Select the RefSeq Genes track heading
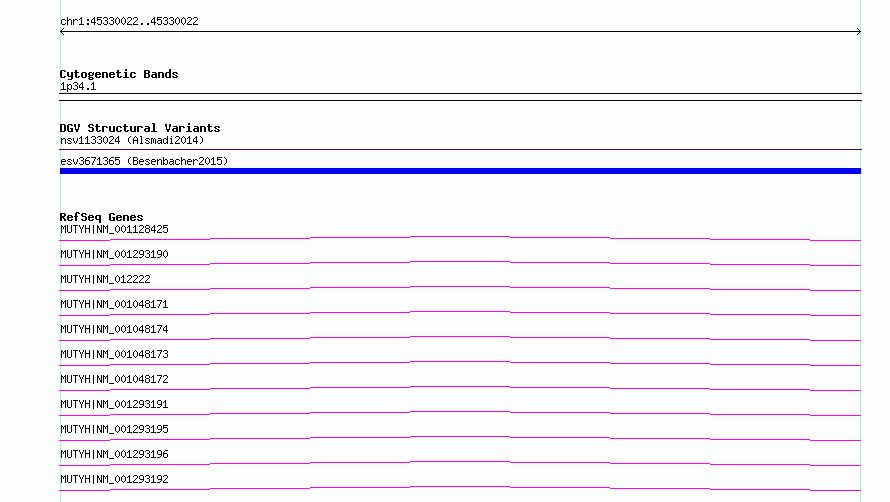 pyautogui.click(x=102, y=217)
